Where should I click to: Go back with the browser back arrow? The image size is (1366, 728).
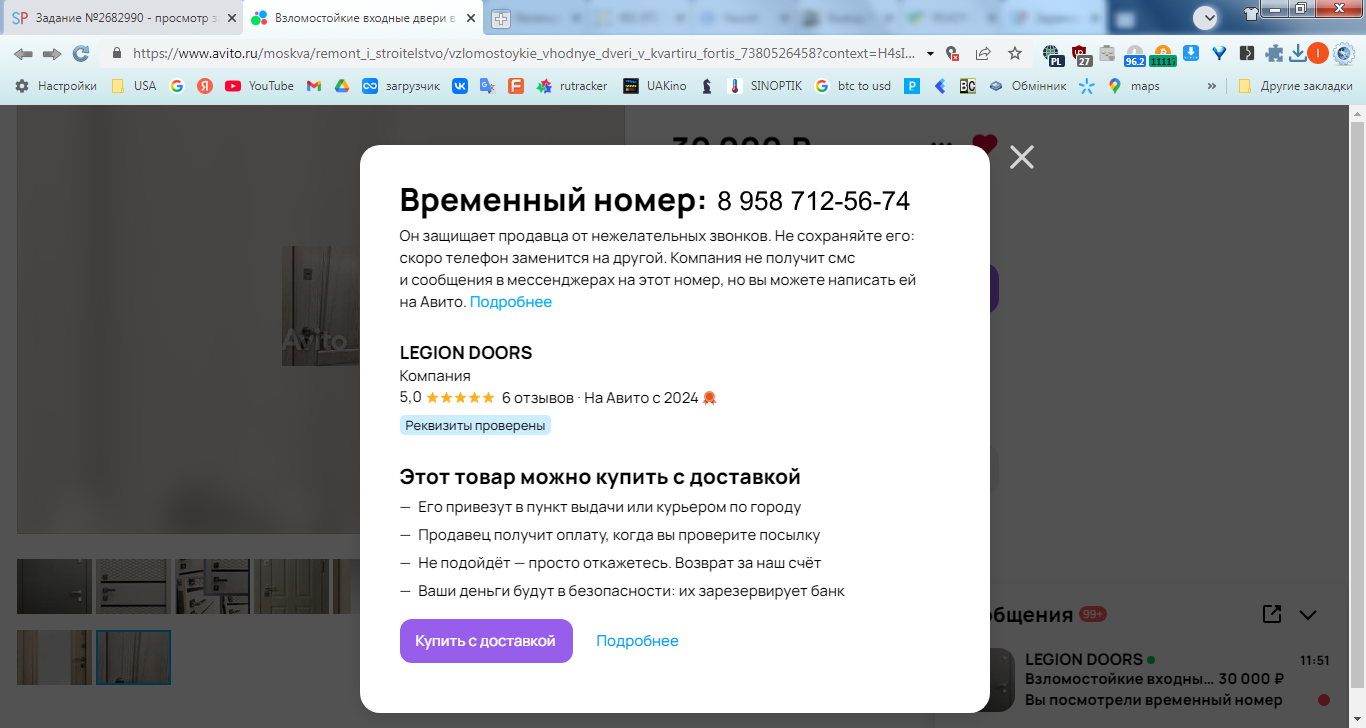click(23, 53)
